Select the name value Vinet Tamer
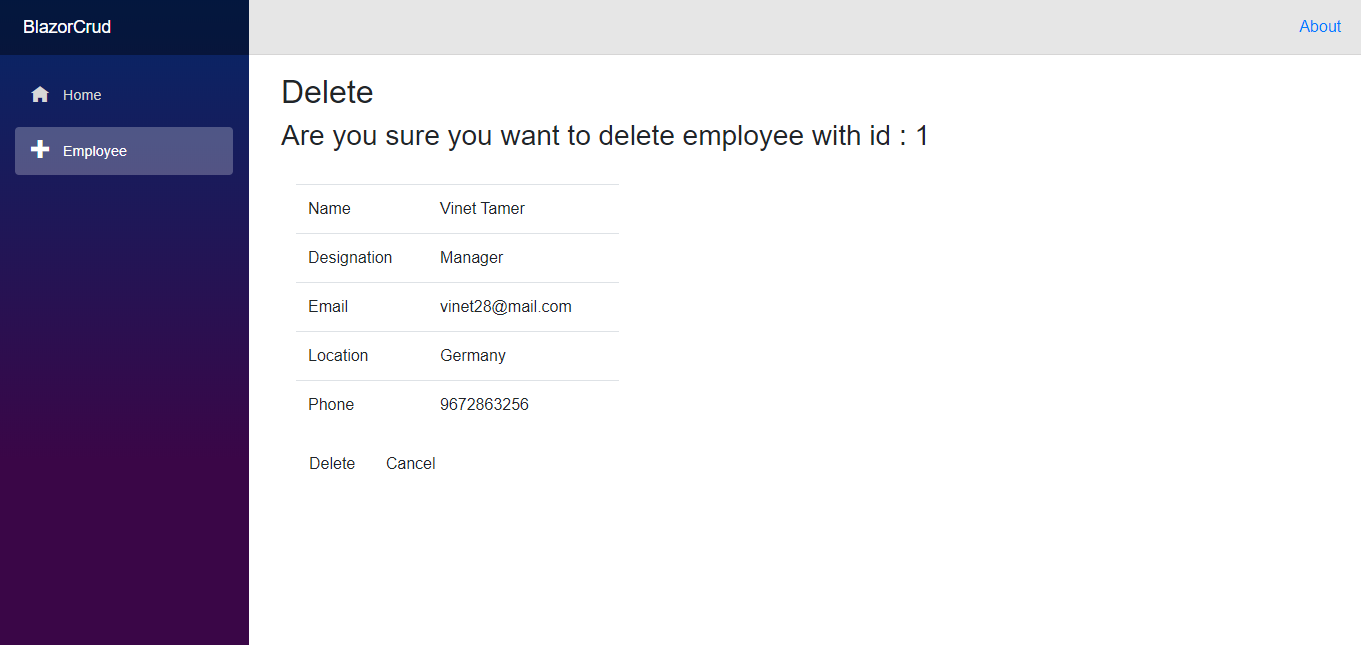The width and height of the screenshot is (1361, 645). 482,209
